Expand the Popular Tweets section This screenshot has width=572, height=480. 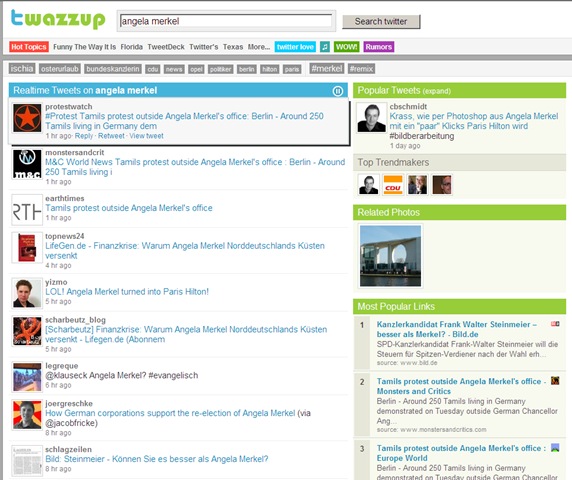coord(437,91)
